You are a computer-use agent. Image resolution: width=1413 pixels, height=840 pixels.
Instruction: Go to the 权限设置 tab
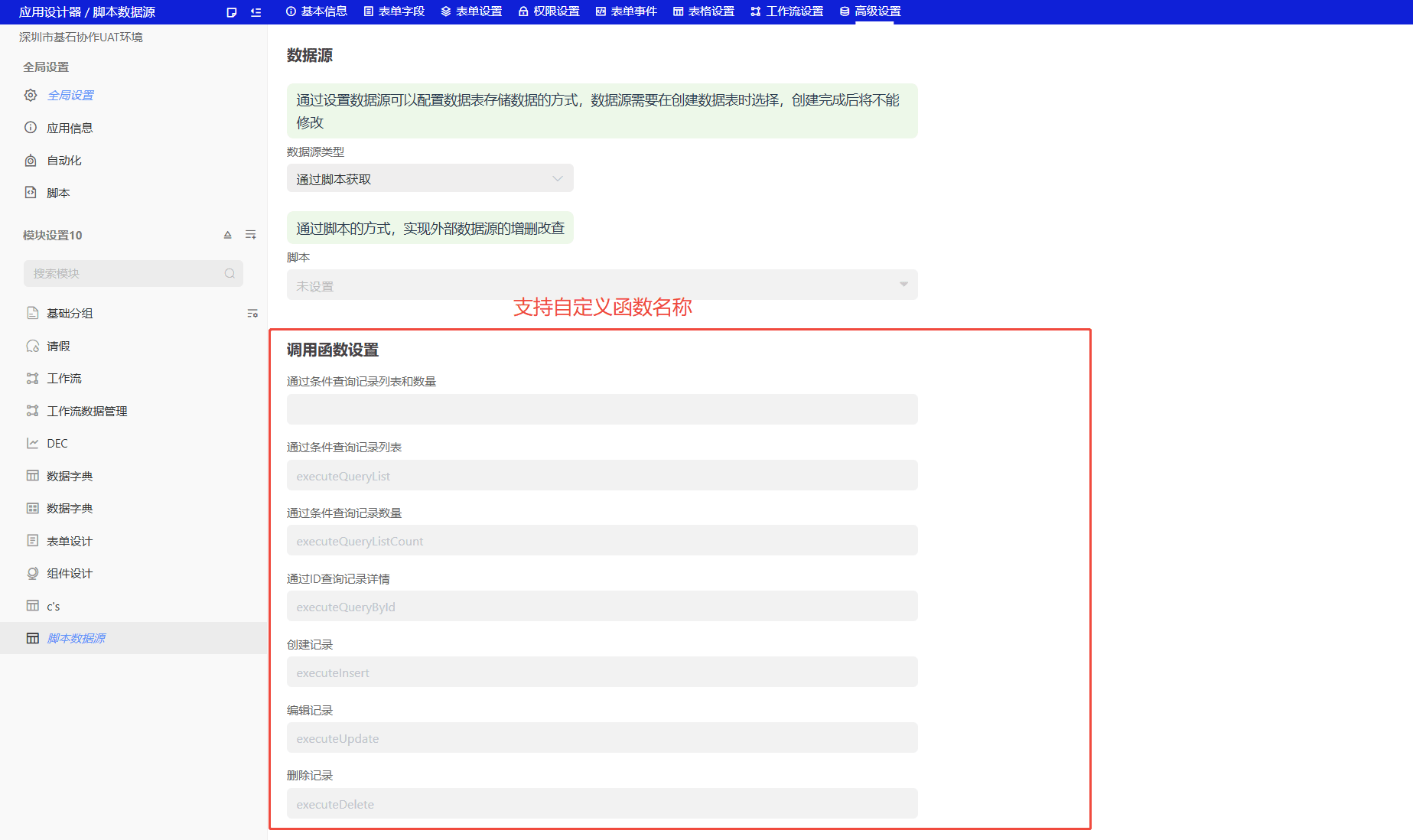[549, 11]
